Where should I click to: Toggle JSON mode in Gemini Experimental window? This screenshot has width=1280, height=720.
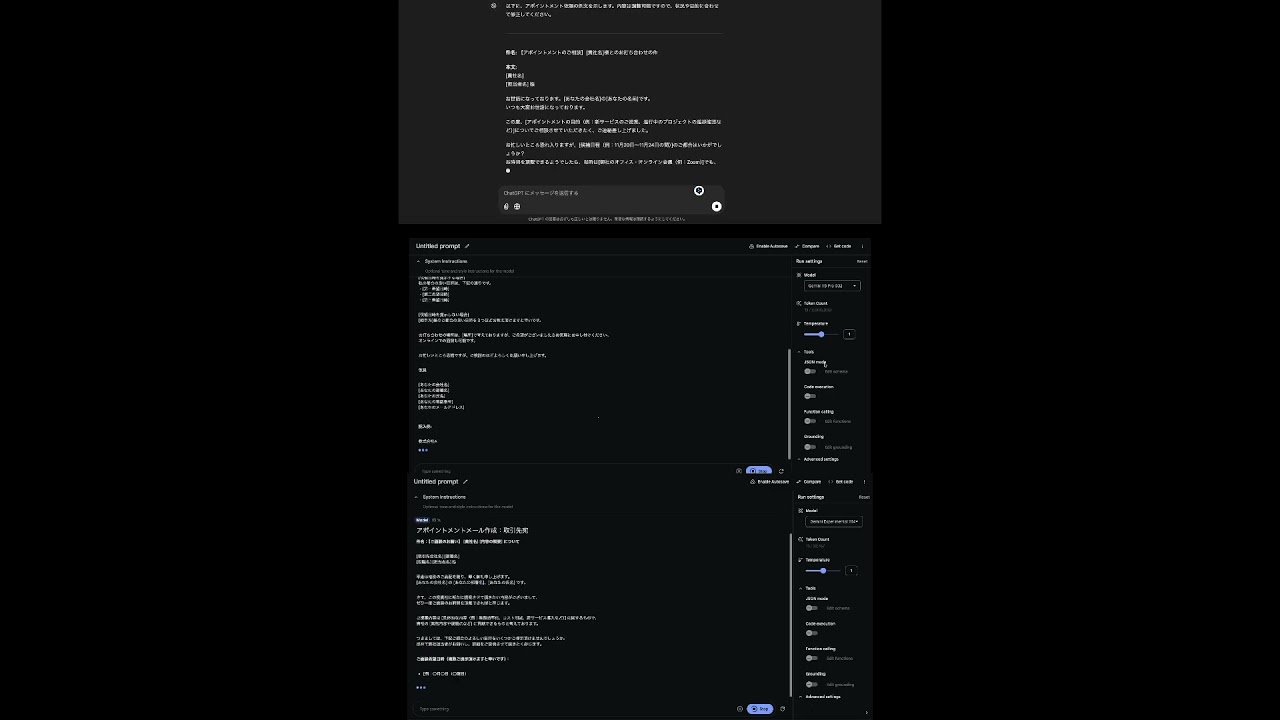click(x=812, y=608)
